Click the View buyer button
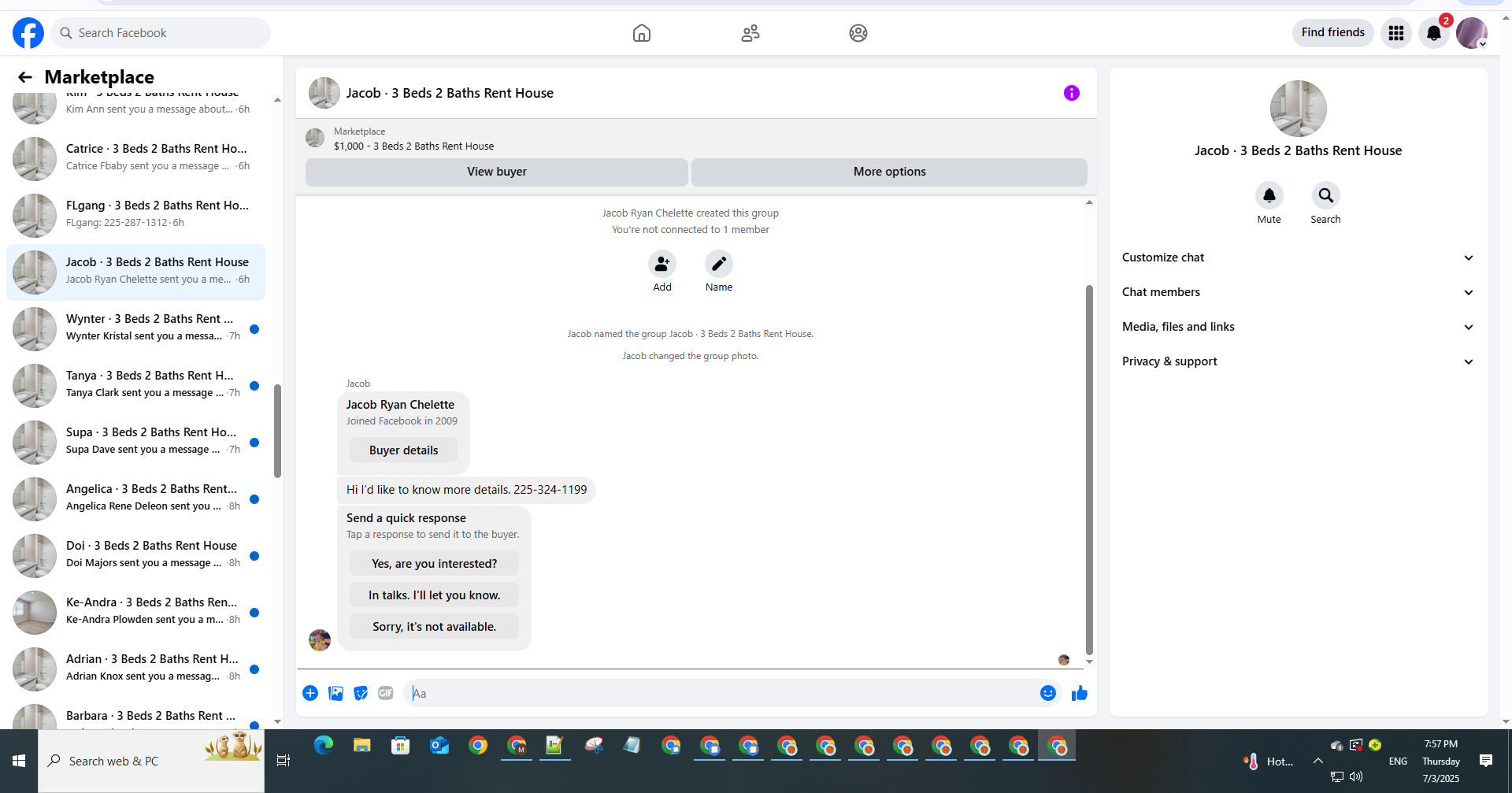The width and height of the screenshot is (1512, 793). (x=497, y=172)
